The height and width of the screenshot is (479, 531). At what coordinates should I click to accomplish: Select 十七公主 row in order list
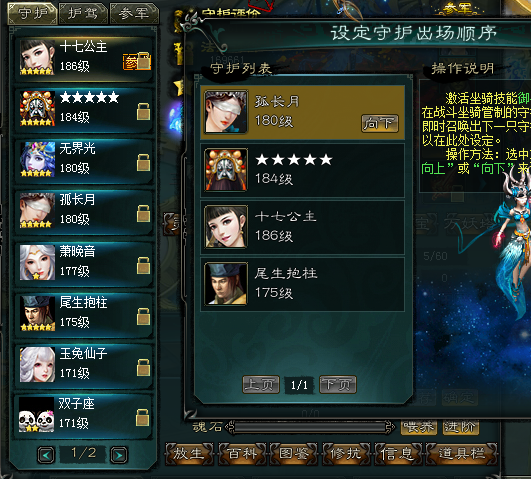click(x=303, y=227)
